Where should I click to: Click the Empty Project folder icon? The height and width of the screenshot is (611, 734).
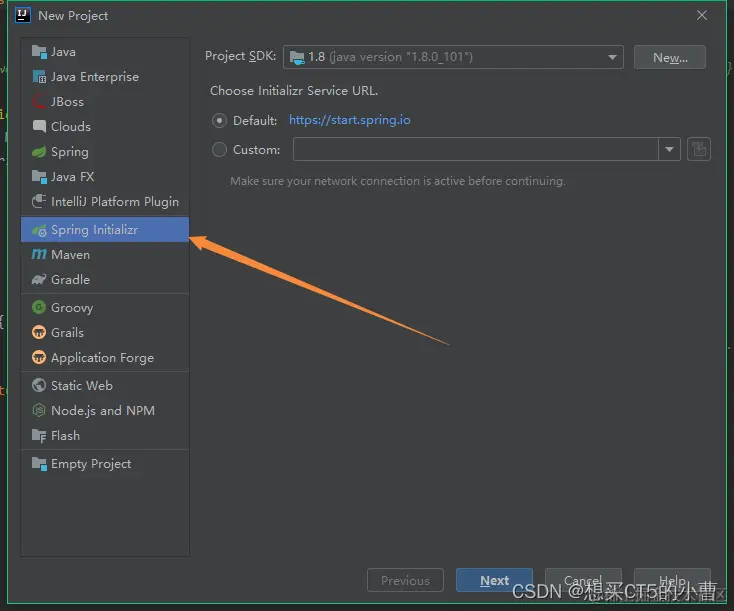click(39, 464)
